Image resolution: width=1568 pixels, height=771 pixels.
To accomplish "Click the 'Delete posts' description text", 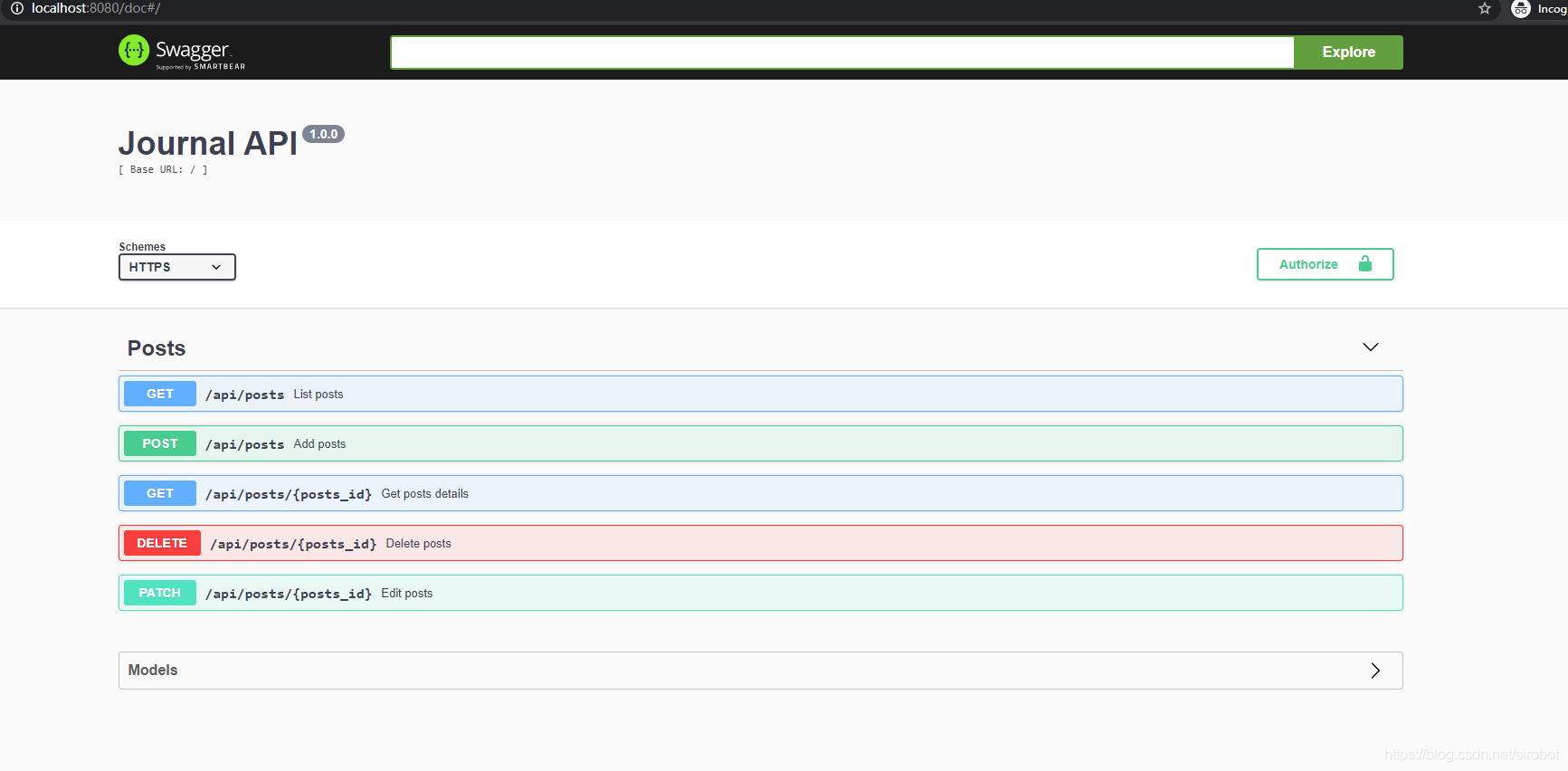I will click(x=419, y=544).
